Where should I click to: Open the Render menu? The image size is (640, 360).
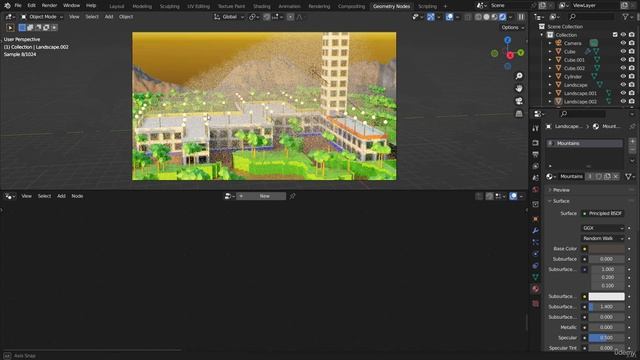[x=49, y=6]
